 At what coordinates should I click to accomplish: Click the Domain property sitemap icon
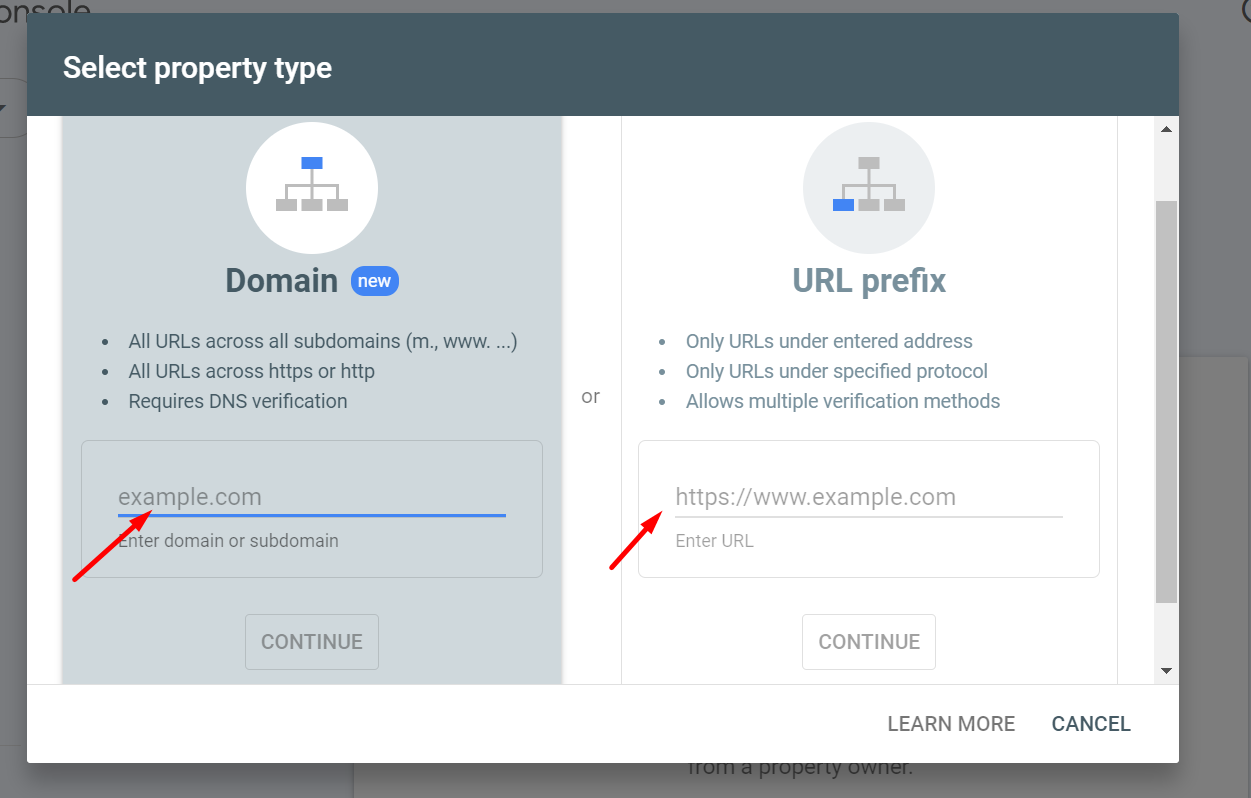[312, 187]
